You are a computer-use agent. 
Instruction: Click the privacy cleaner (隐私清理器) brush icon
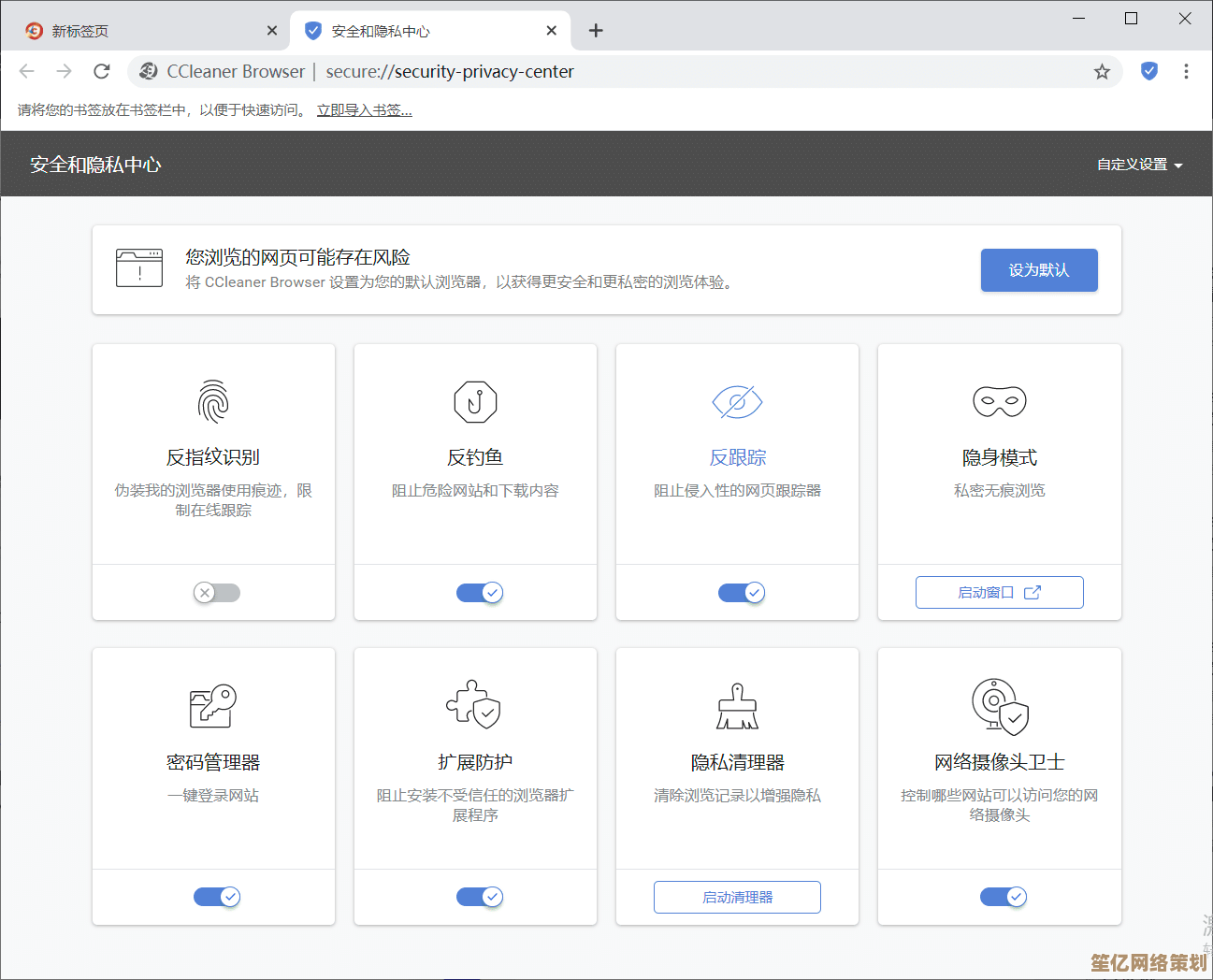pyautogui.click(x=737, y=706)
